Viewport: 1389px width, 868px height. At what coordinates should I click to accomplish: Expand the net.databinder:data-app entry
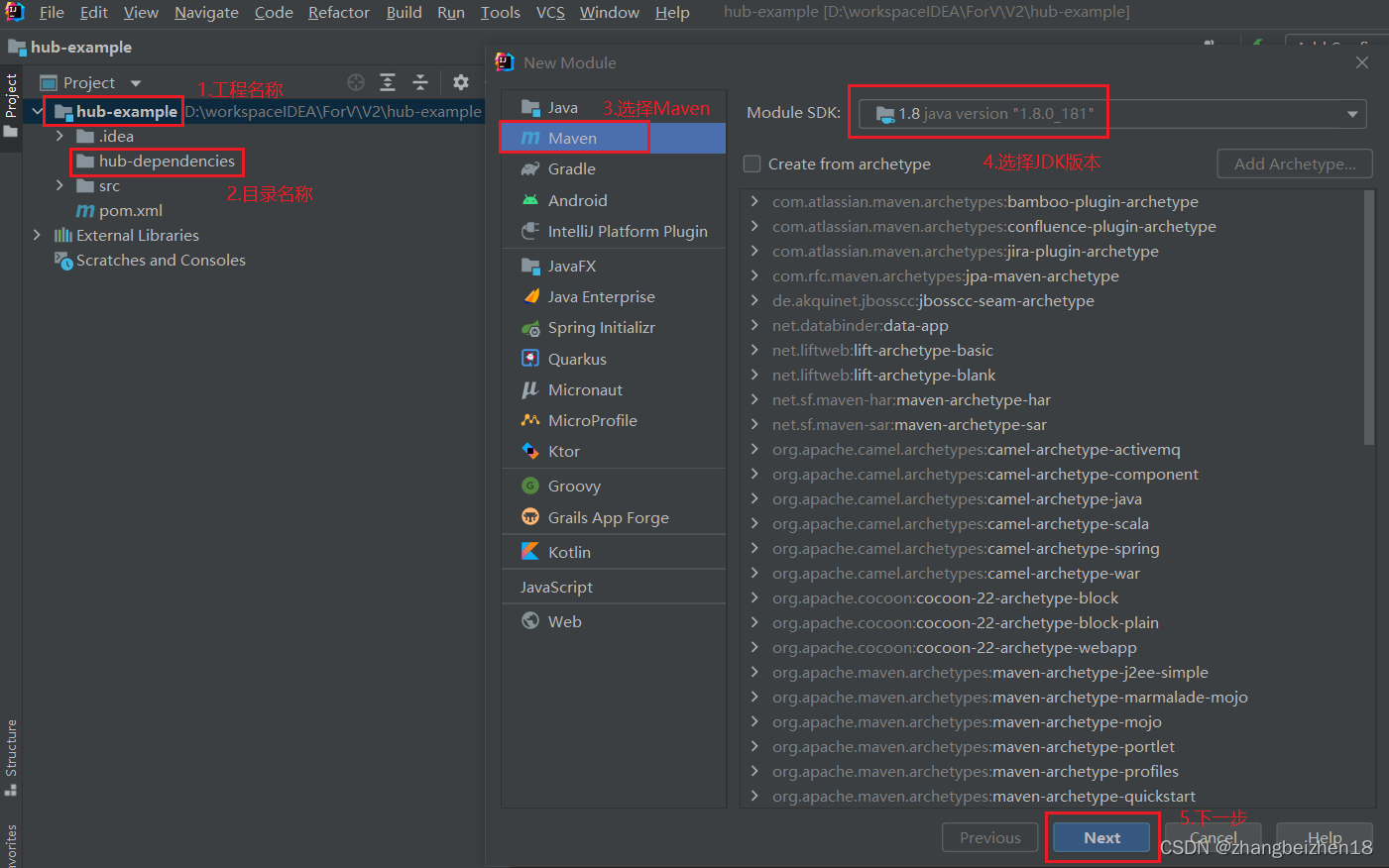click(754, 325)
